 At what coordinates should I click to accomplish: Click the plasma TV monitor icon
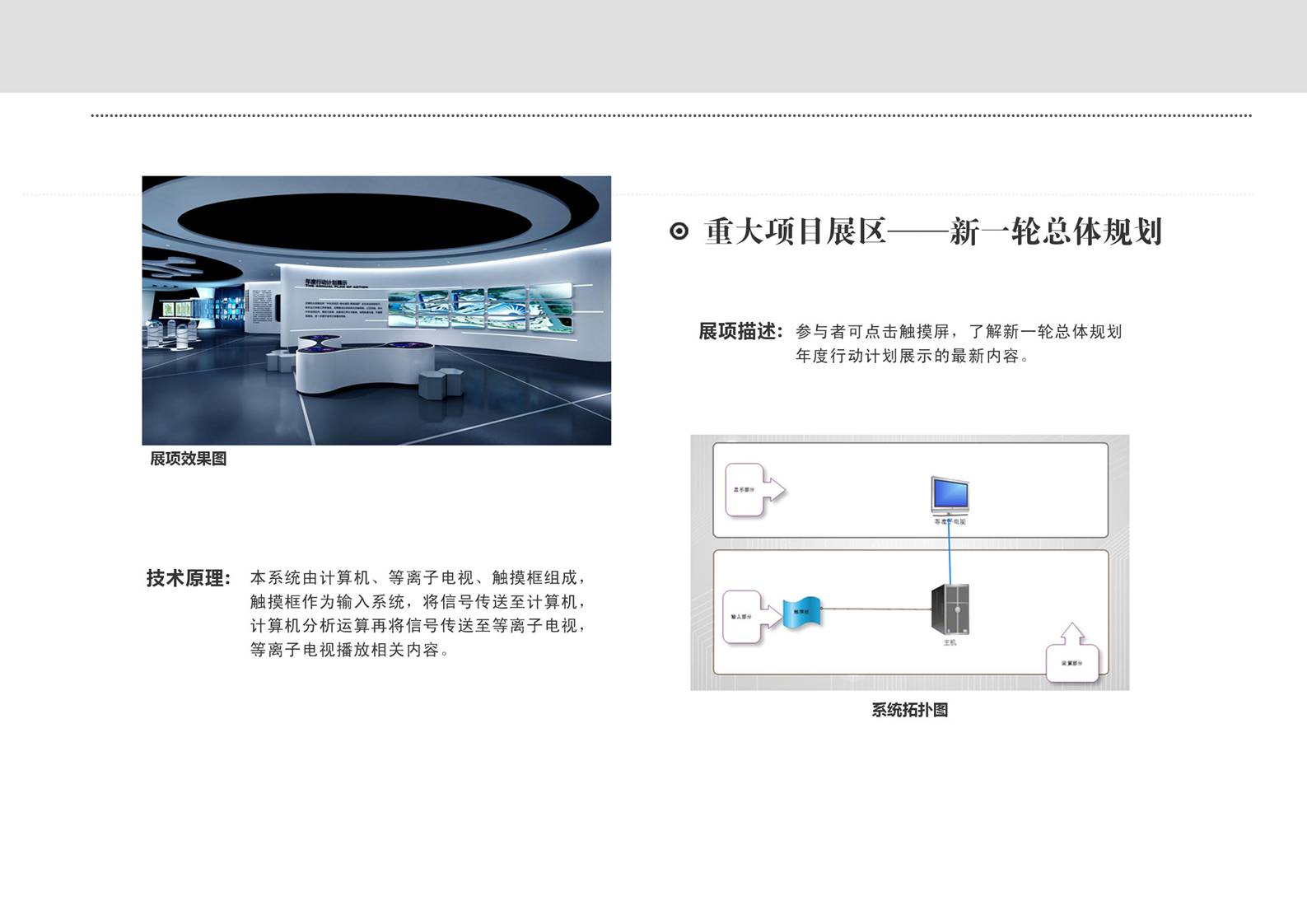click(x=950, y=497)
